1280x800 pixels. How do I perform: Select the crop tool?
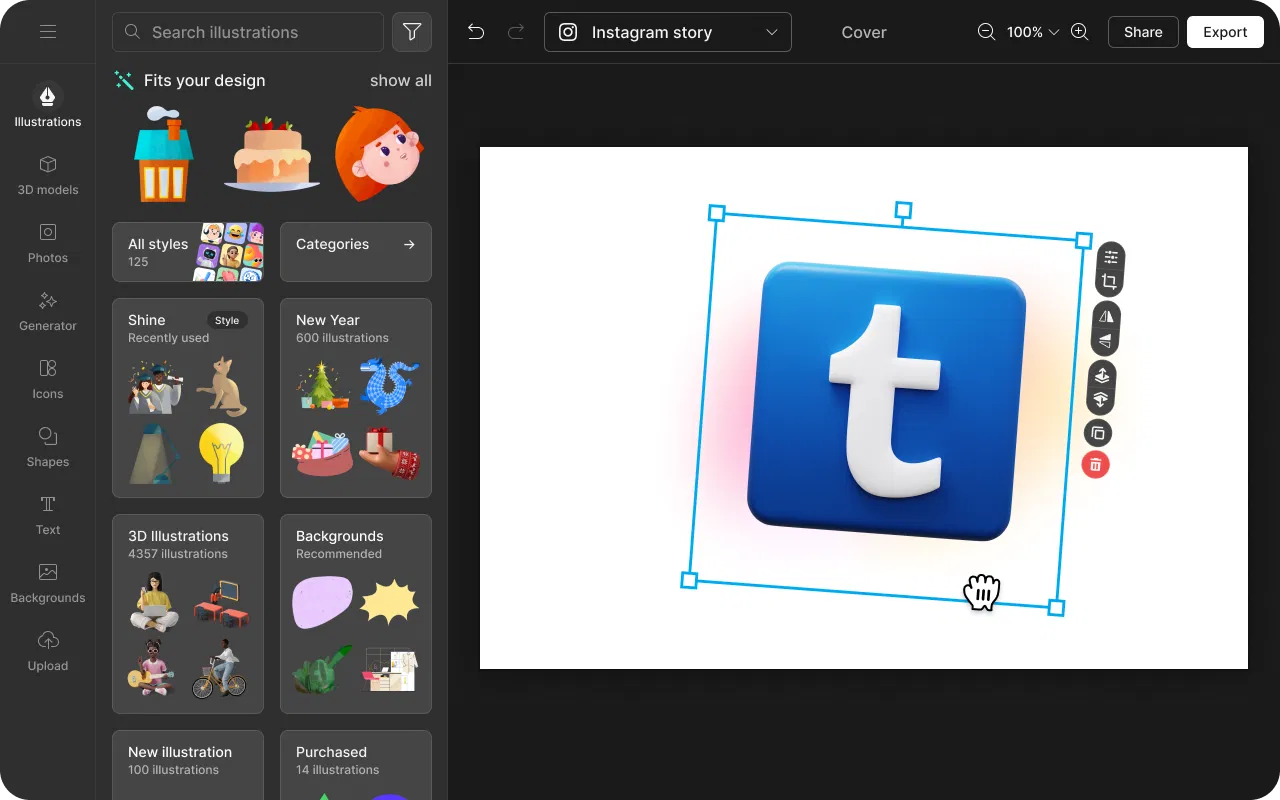click(x=1110, y=282)
